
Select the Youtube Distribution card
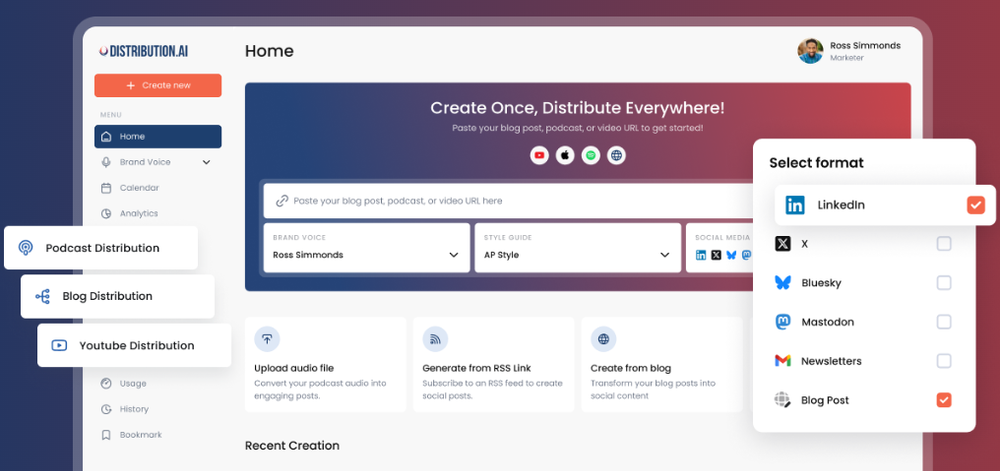(x=134, y=345)
